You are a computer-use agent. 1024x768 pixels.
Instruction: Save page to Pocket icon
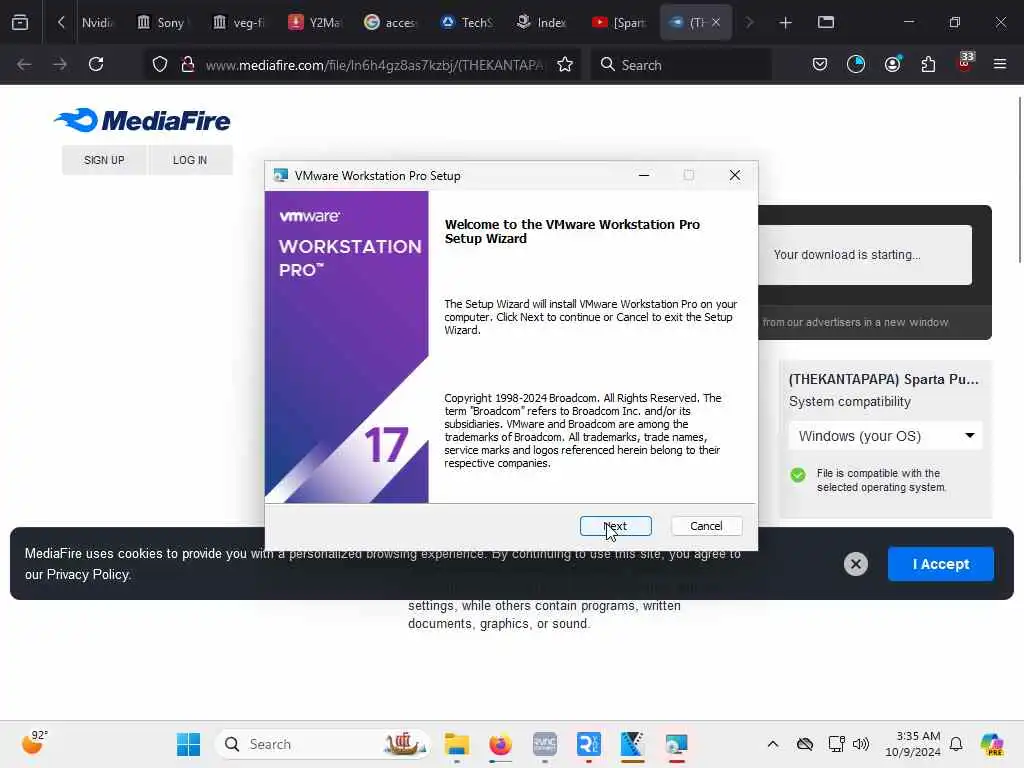820,64
